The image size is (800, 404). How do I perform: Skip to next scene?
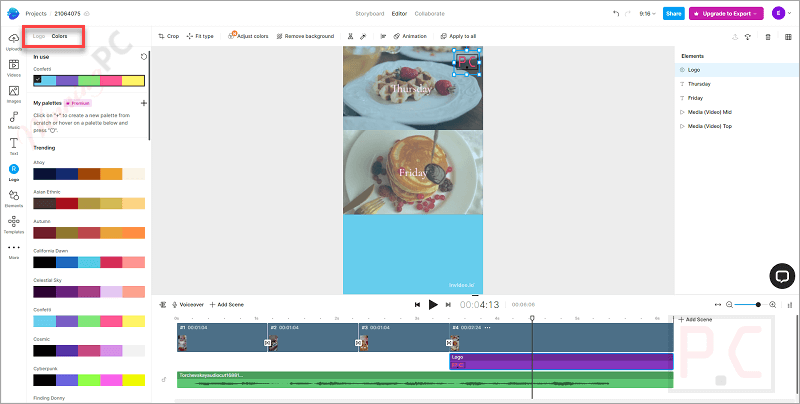pyautogui.click(x=448, y=305)
